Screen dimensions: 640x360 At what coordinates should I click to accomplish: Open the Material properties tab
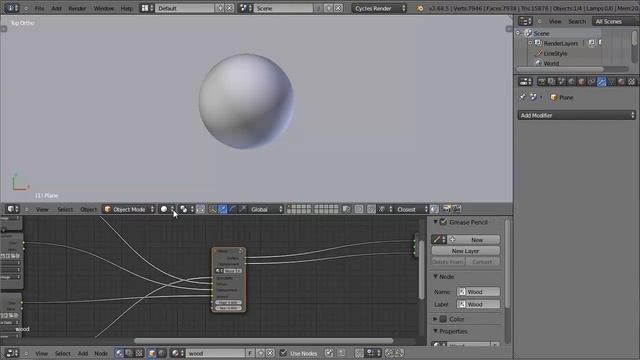621,82
